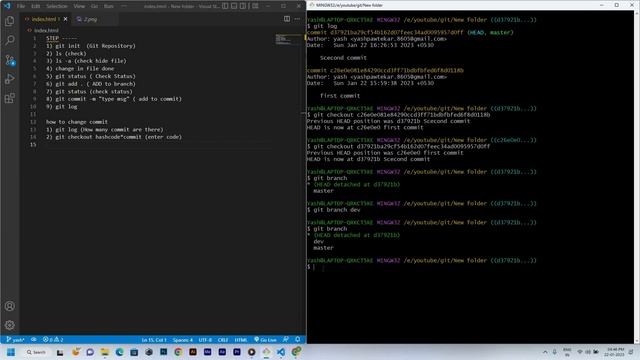Open the Go menu
Screen dimensions: 640x360
tap(94, 6)
